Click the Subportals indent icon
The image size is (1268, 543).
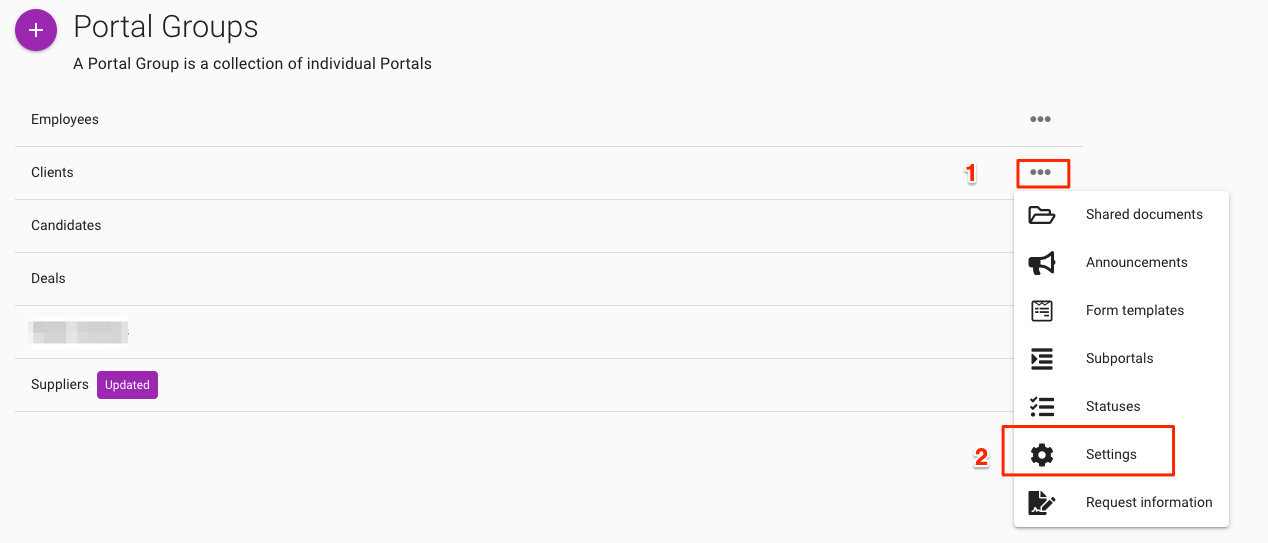(x=1042, y=359)
